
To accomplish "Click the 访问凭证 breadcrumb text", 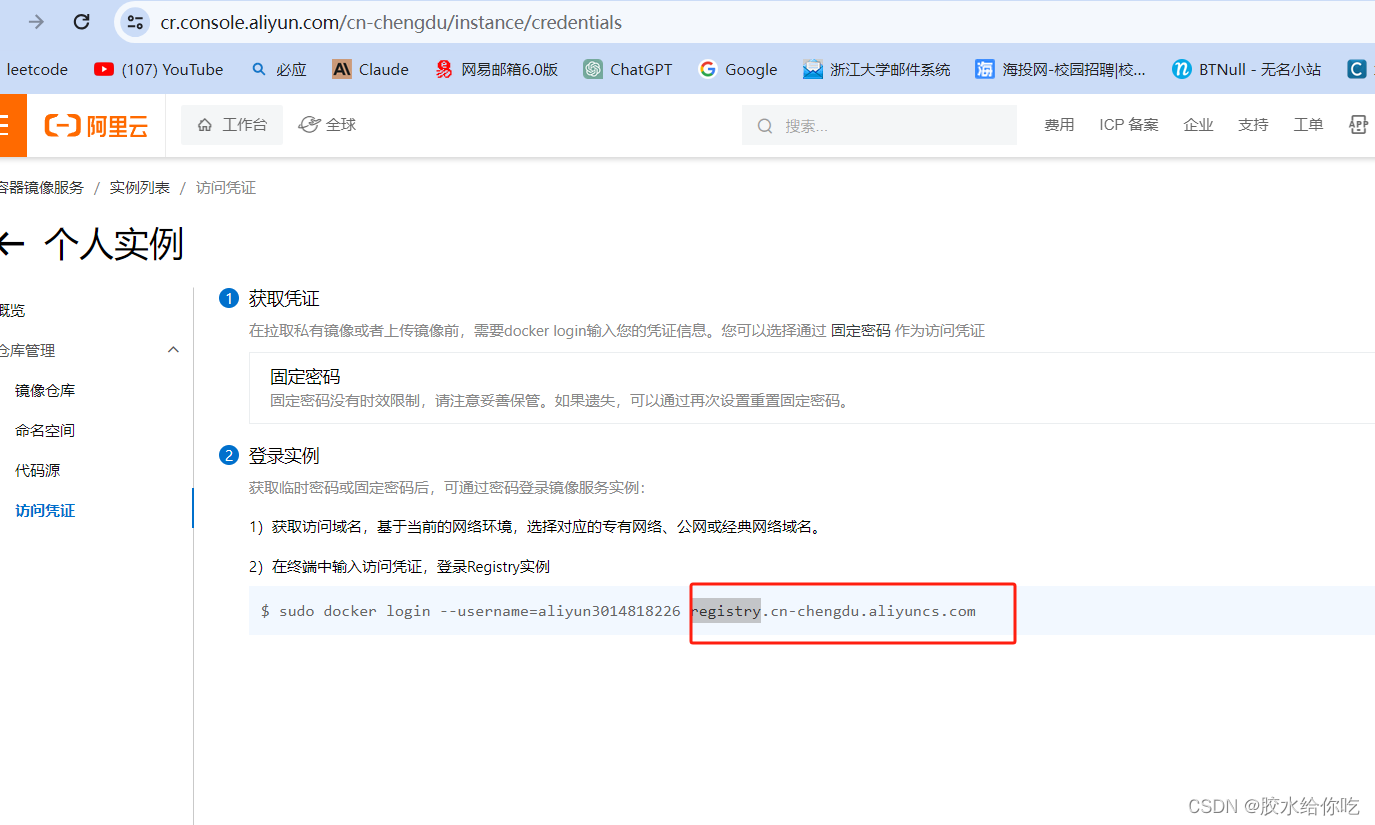I will [226, 187].
